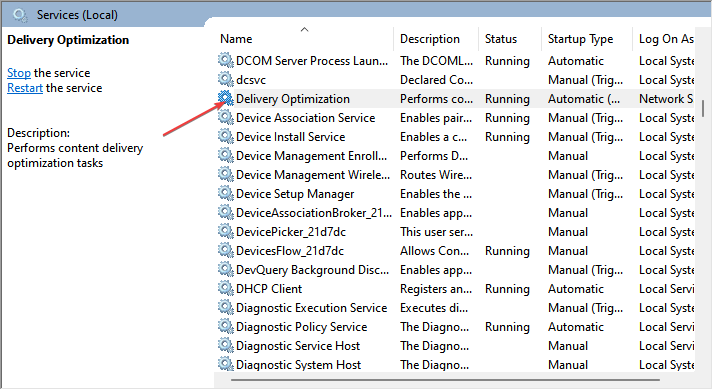The image size is (713, 390).
Task: Click Manual startup type of Device Management Enroll
Action: pos(568,156)
